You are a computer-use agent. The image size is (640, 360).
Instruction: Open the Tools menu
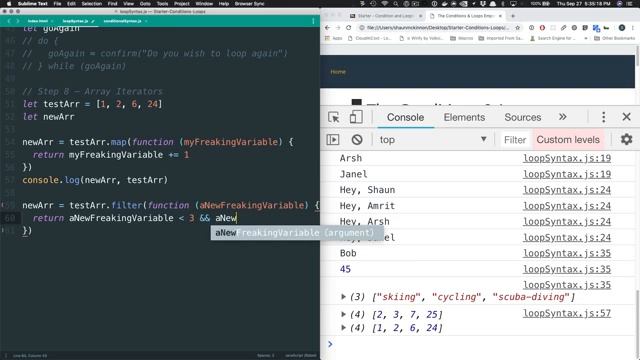(x=162, y=4)
